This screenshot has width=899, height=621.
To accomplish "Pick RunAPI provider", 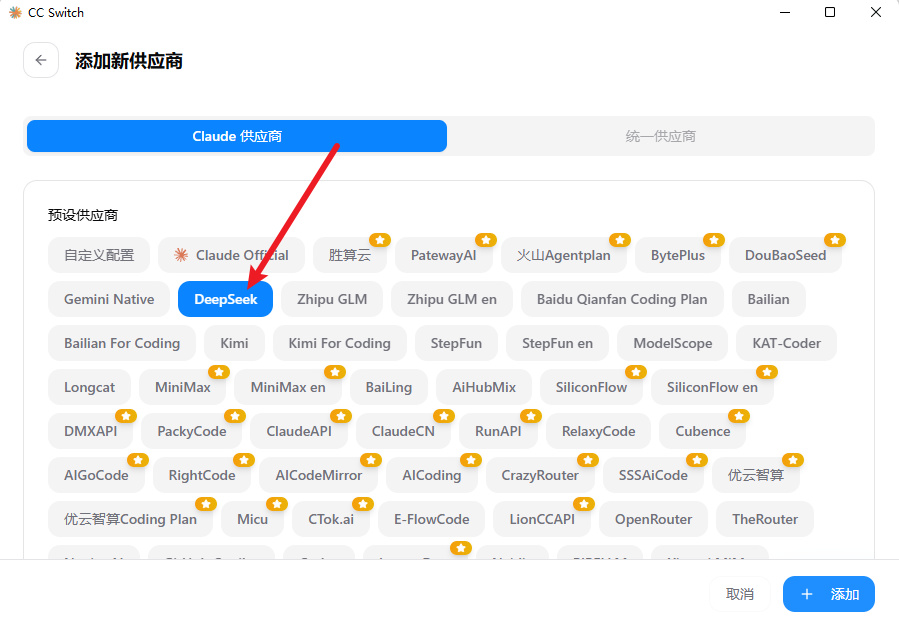I will 498,431.
